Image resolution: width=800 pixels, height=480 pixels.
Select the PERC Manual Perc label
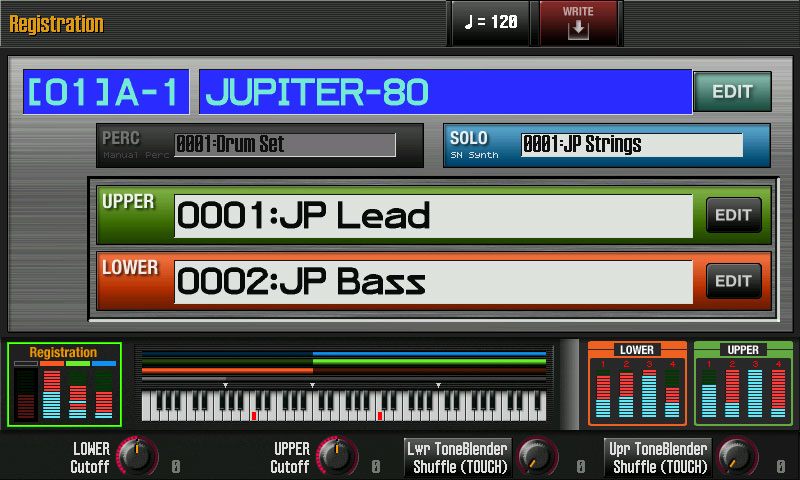pyautogui.click(x=136, y=145)
